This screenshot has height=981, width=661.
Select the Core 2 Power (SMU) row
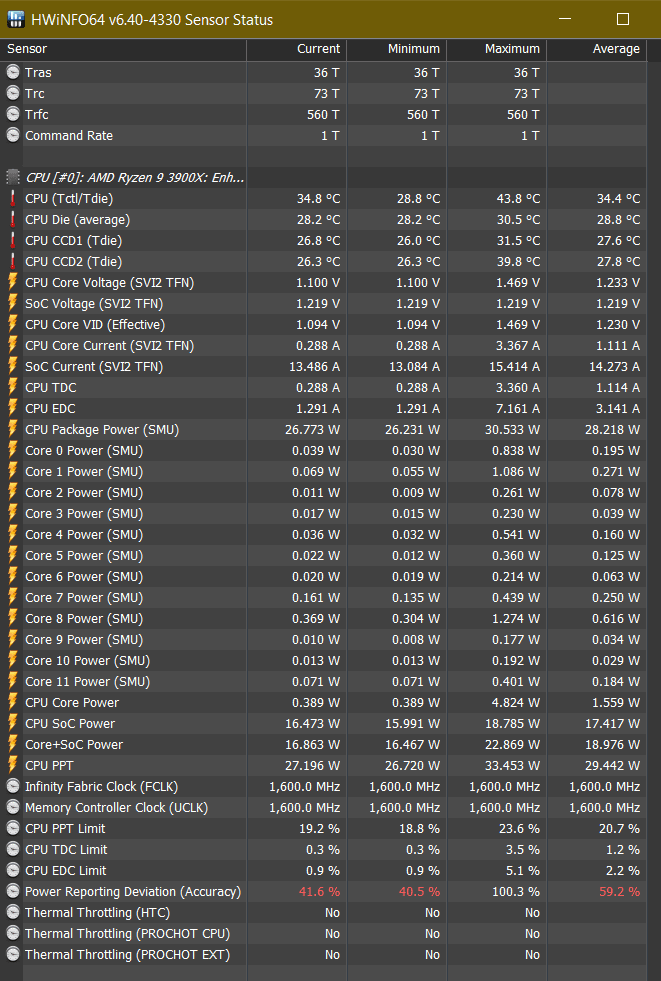(x=323, y=492)
